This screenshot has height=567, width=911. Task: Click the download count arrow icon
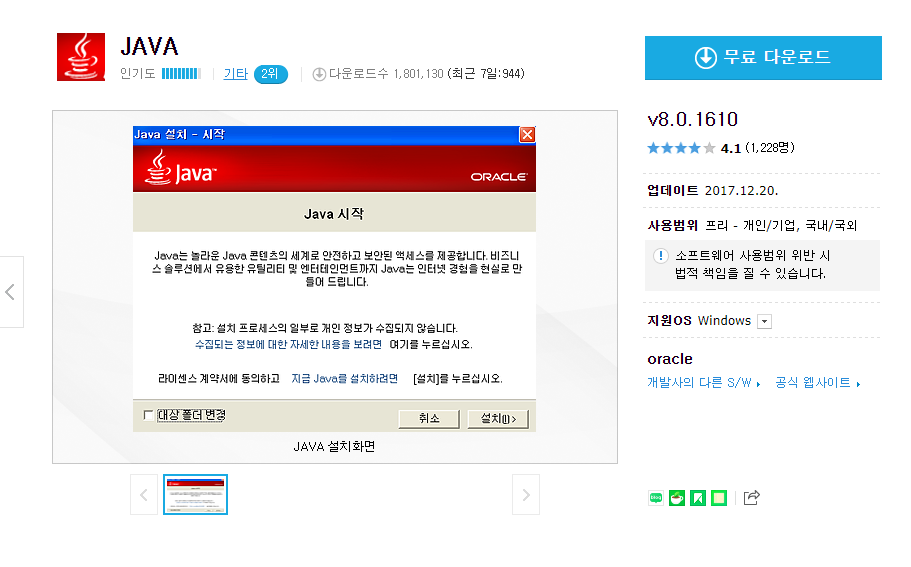[319, 74]
